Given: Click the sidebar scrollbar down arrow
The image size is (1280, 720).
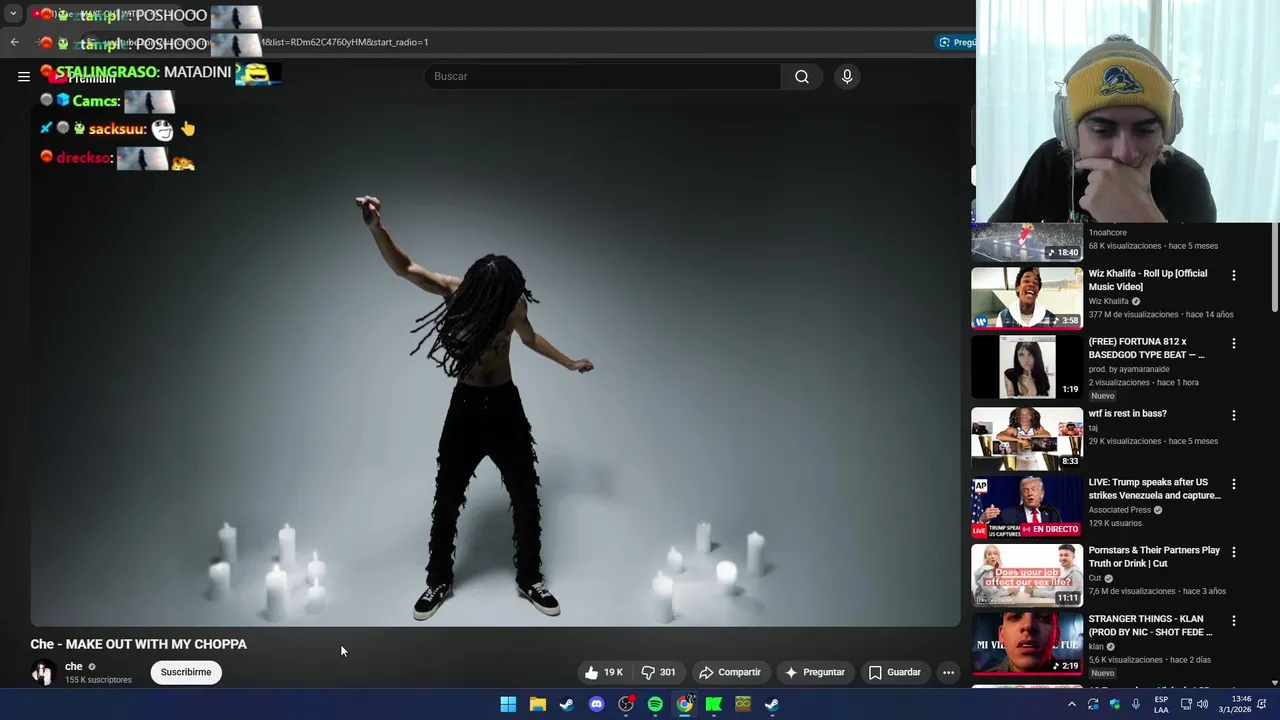Looking at the screenshot, I should [1275, 682].
